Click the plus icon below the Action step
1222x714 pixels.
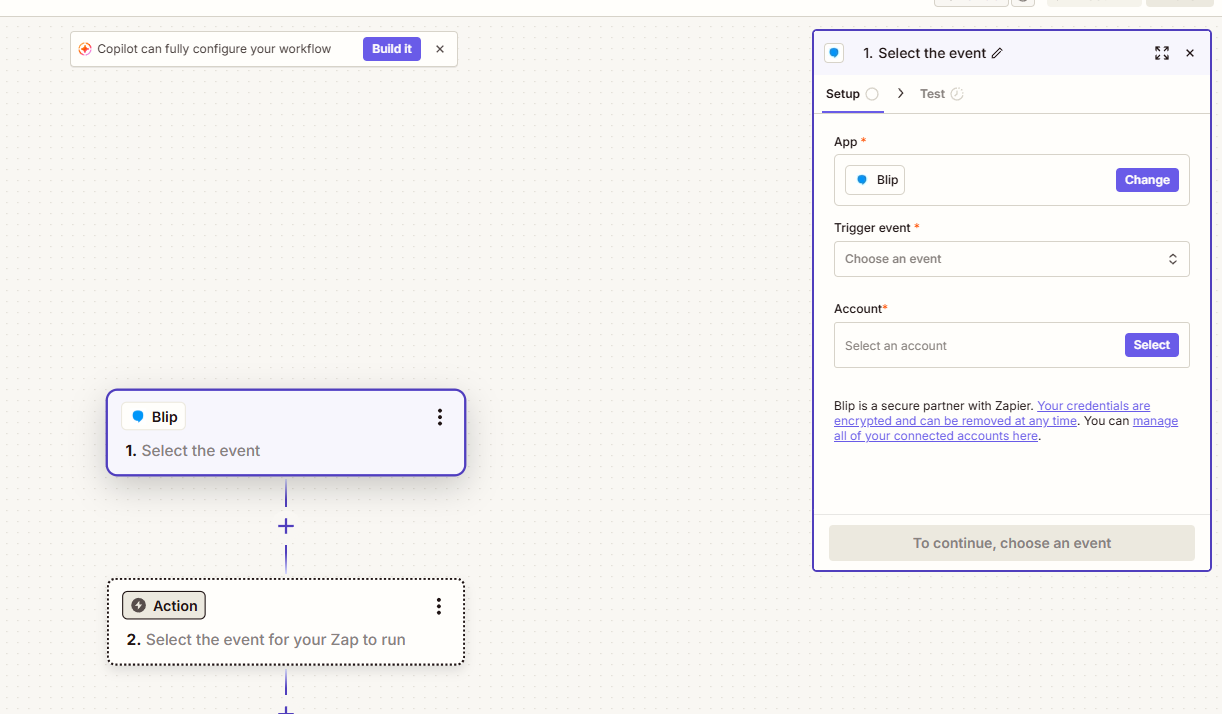tap(286, 709)
